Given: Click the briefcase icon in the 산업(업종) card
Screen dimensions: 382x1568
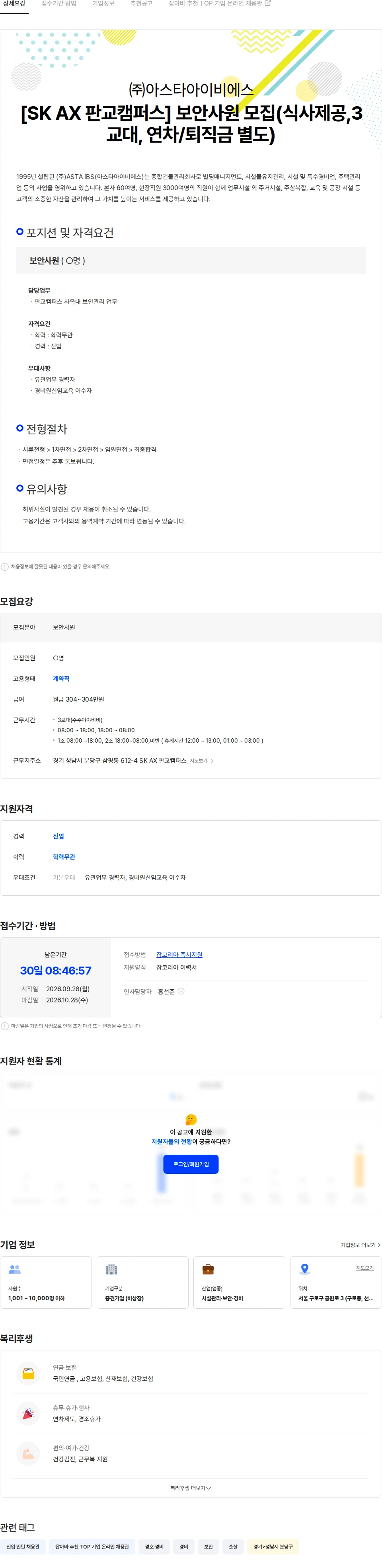Looking at the screenshot, I should click(208, 1269).
